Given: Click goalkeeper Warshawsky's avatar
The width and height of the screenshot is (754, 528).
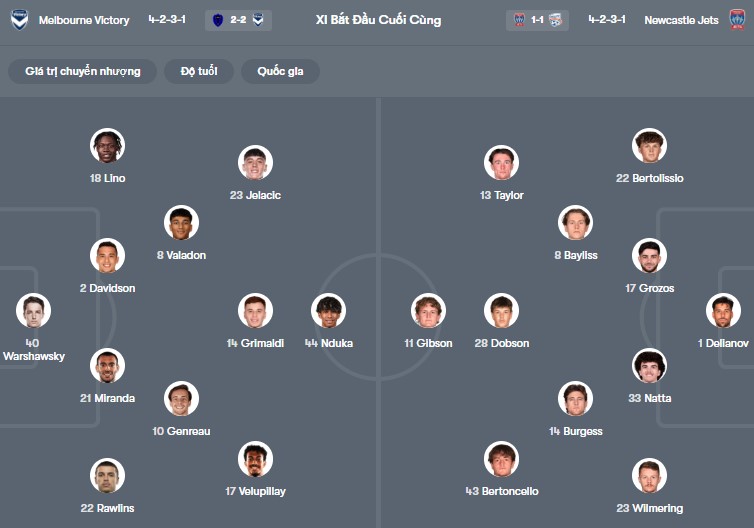Looking at the screenshot, I should coord(33,311).
